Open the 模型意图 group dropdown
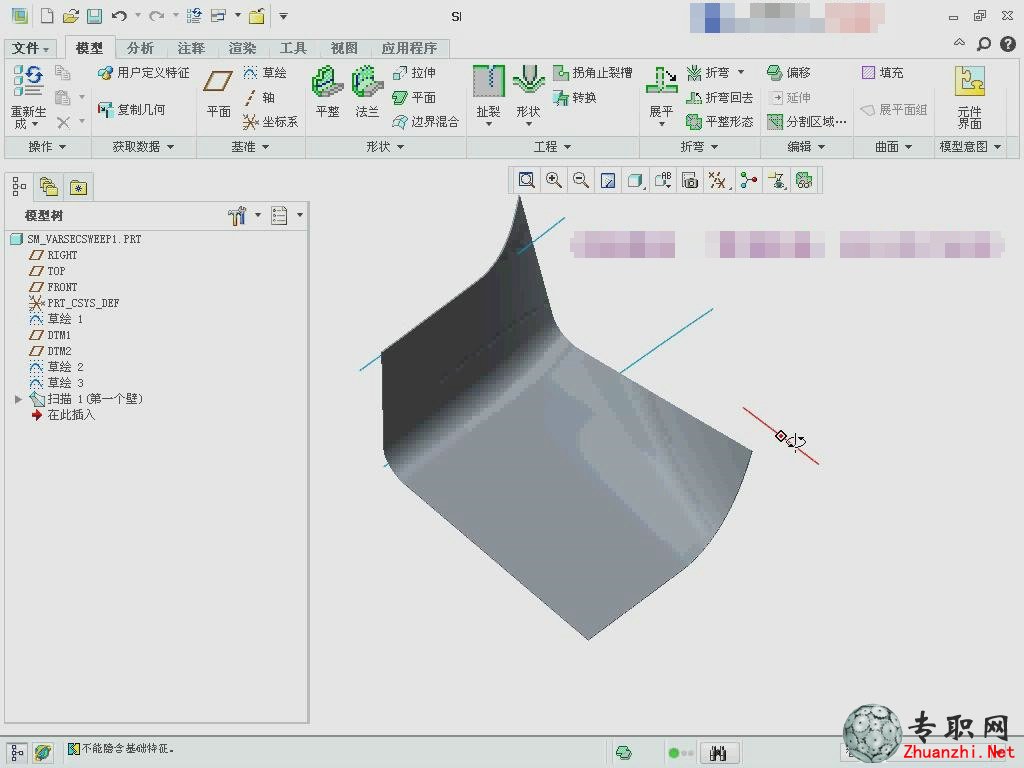 [x=970, y=147]
